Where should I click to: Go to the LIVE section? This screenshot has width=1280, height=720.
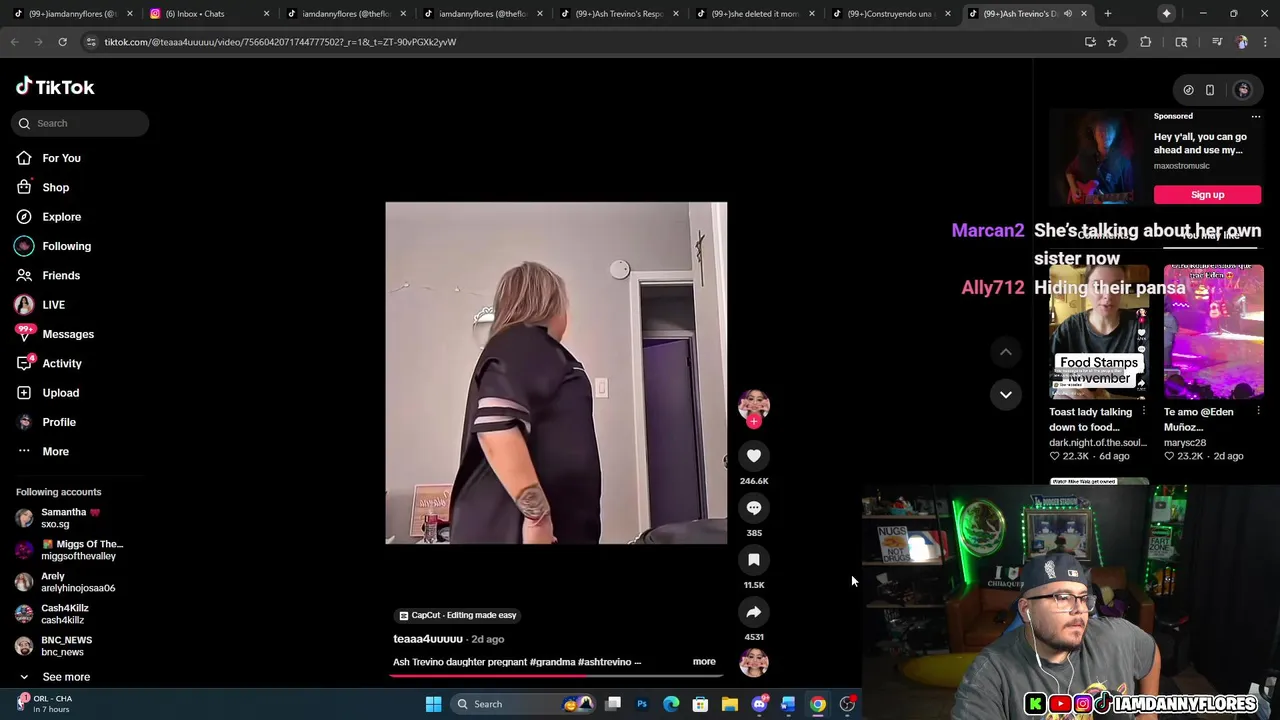53,305
